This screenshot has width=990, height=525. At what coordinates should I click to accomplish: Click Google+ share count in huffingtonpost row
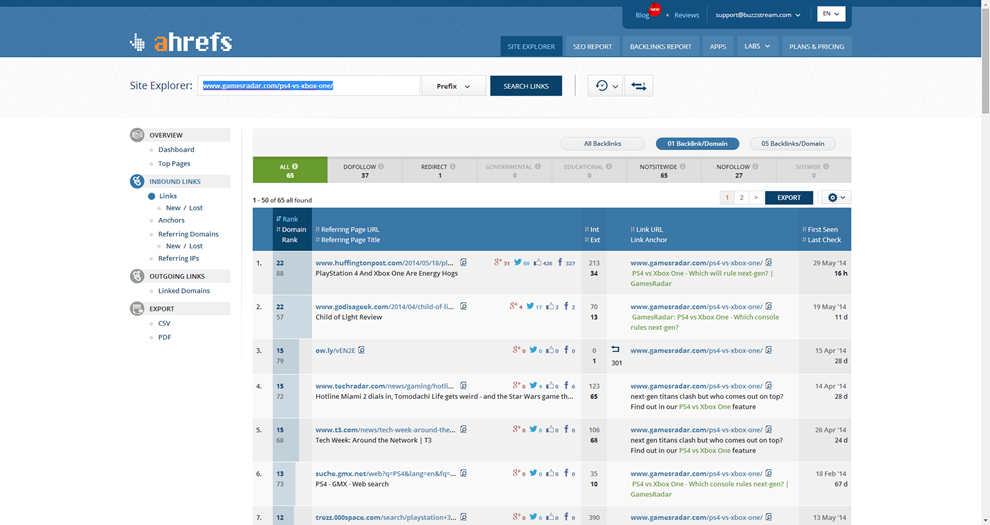point(502,262)
